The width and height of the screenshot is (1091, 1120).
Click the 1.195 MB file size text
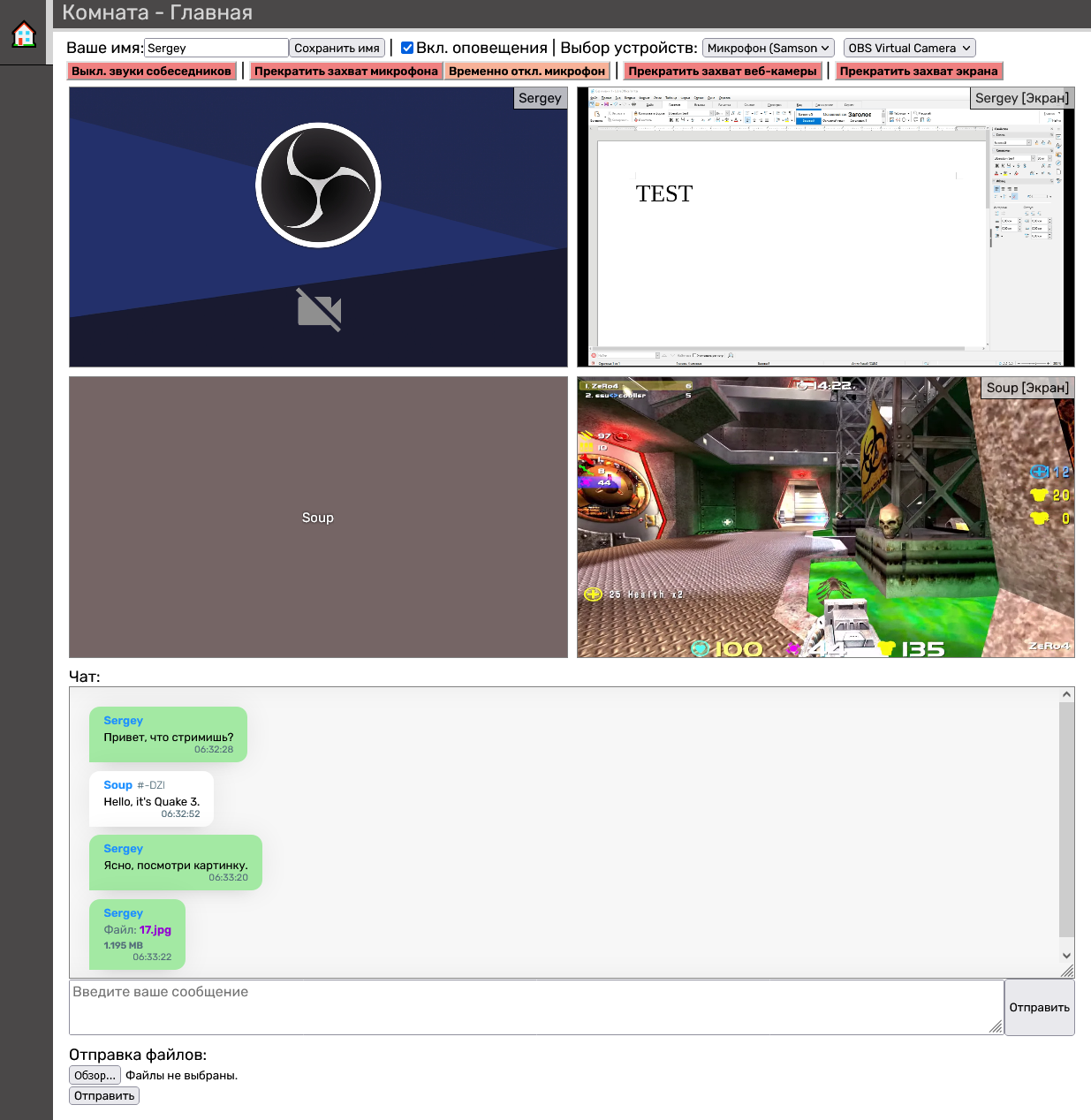click(x=123, y=945)
